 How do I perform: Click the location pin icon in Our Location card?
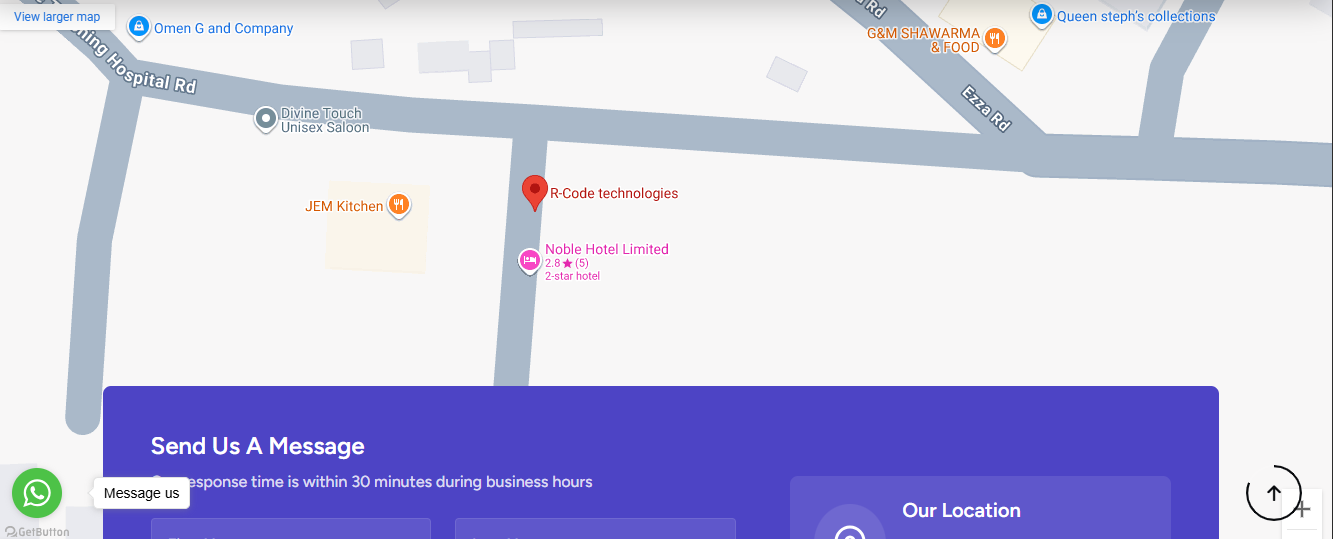coord(849,530)
